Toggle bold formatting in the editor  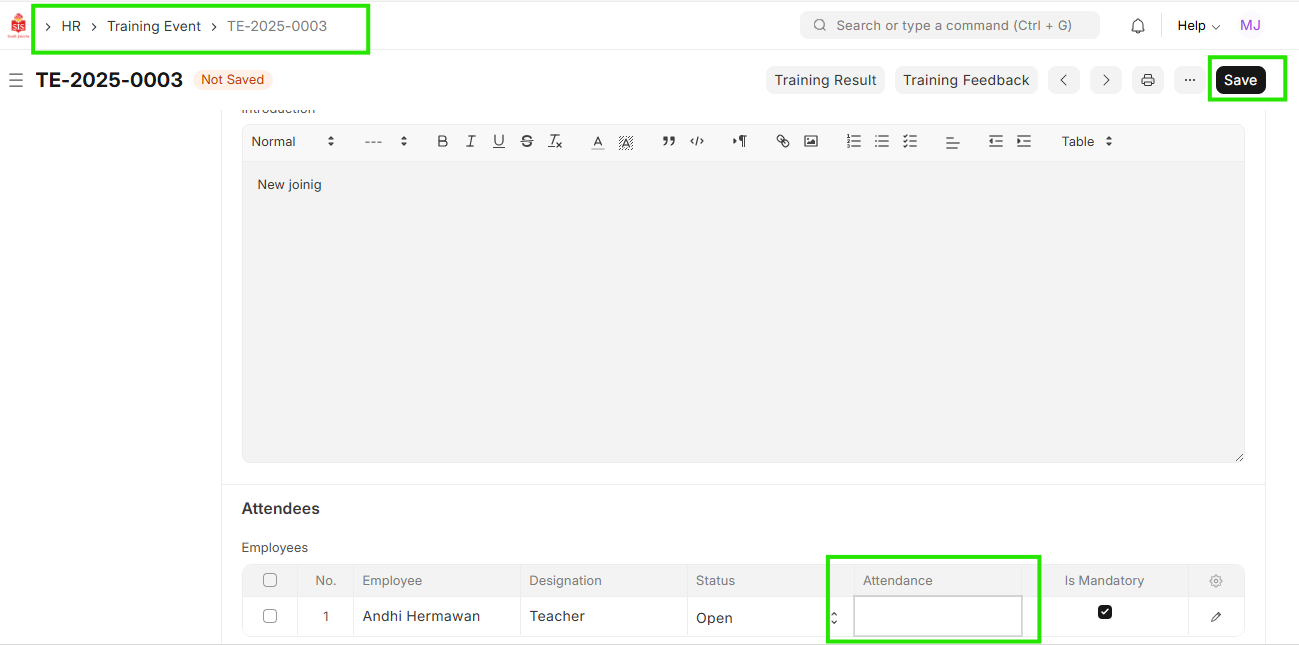442,142
